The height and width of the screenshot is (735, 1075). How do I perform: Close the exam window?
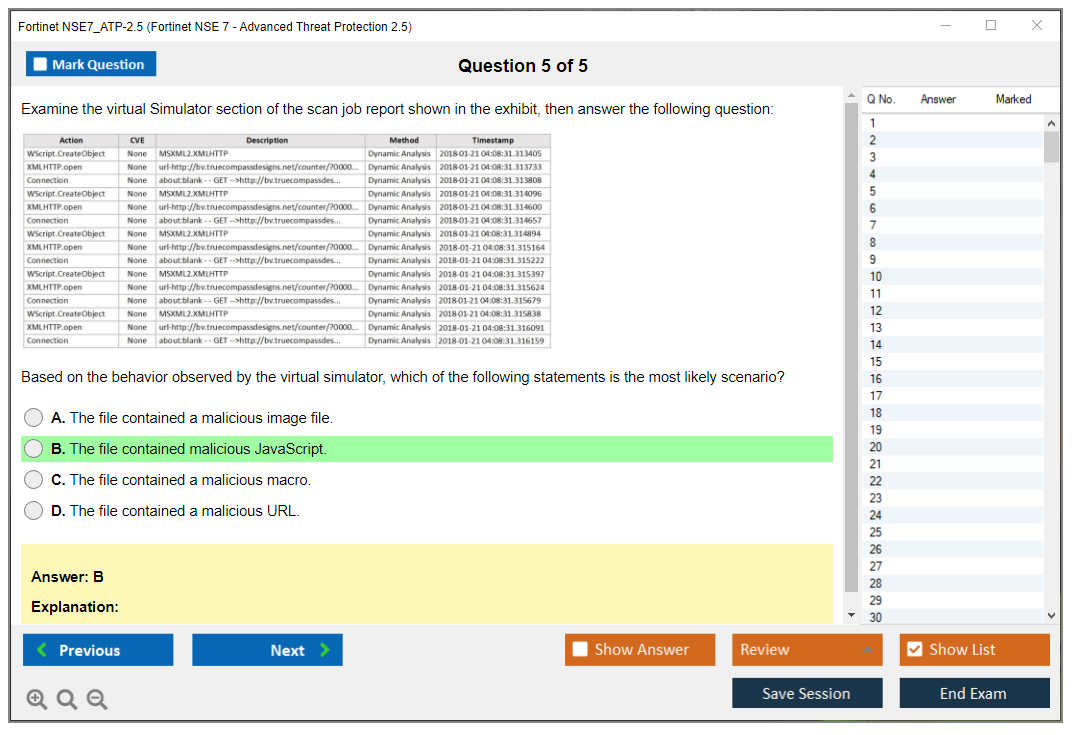(1037, 26)
